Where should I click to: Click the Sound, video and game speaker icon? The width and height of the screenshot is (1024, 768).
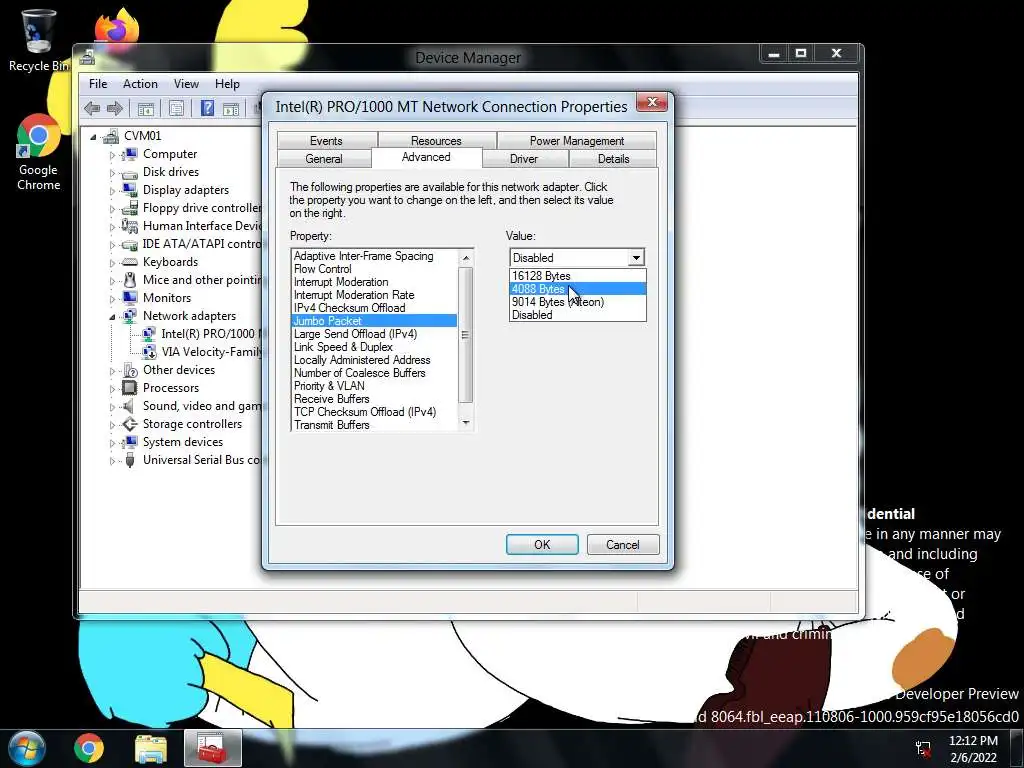click(x=130, y=406)
